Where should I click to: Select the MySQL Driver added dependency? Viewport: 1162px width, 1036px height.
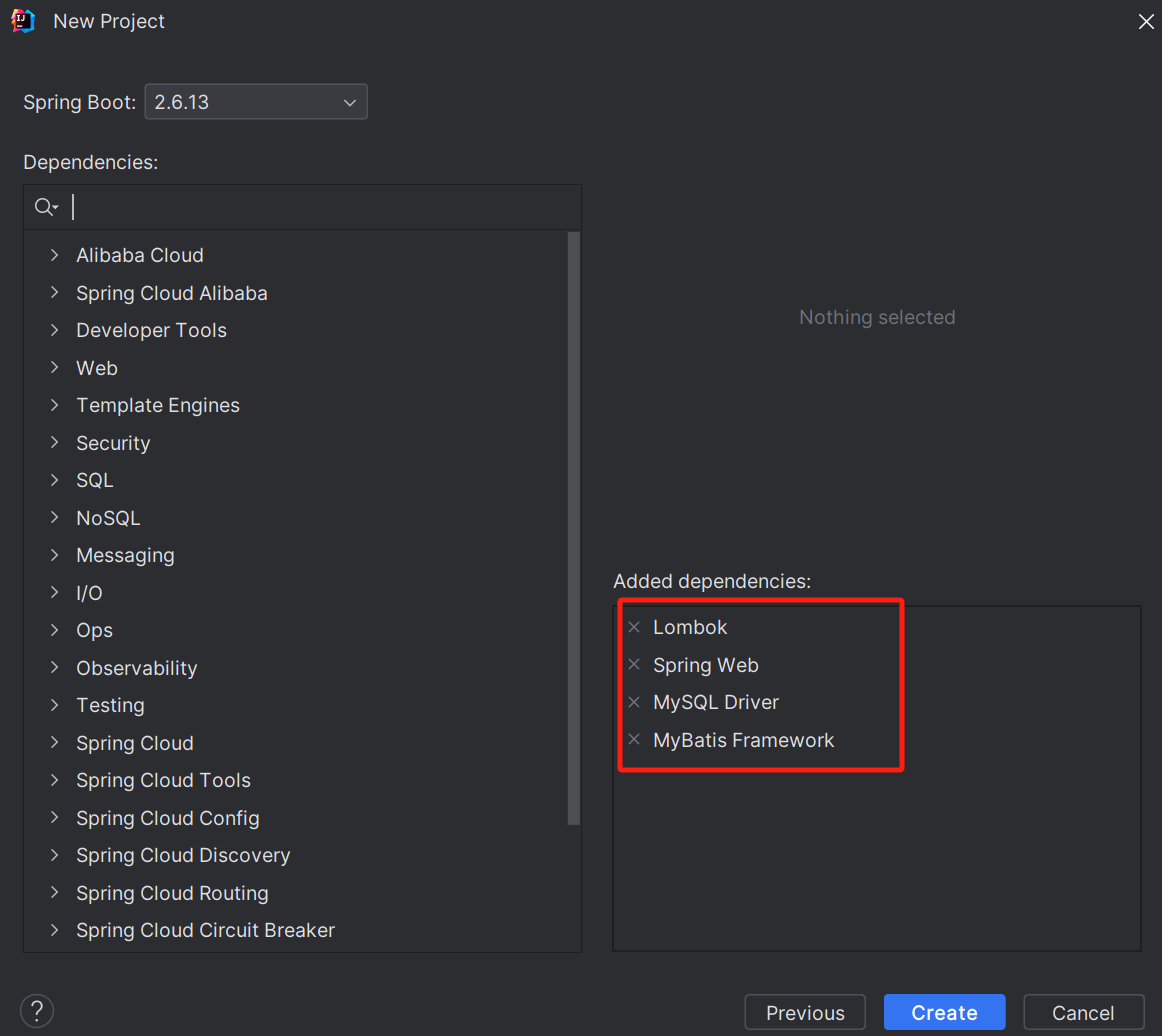716,702
